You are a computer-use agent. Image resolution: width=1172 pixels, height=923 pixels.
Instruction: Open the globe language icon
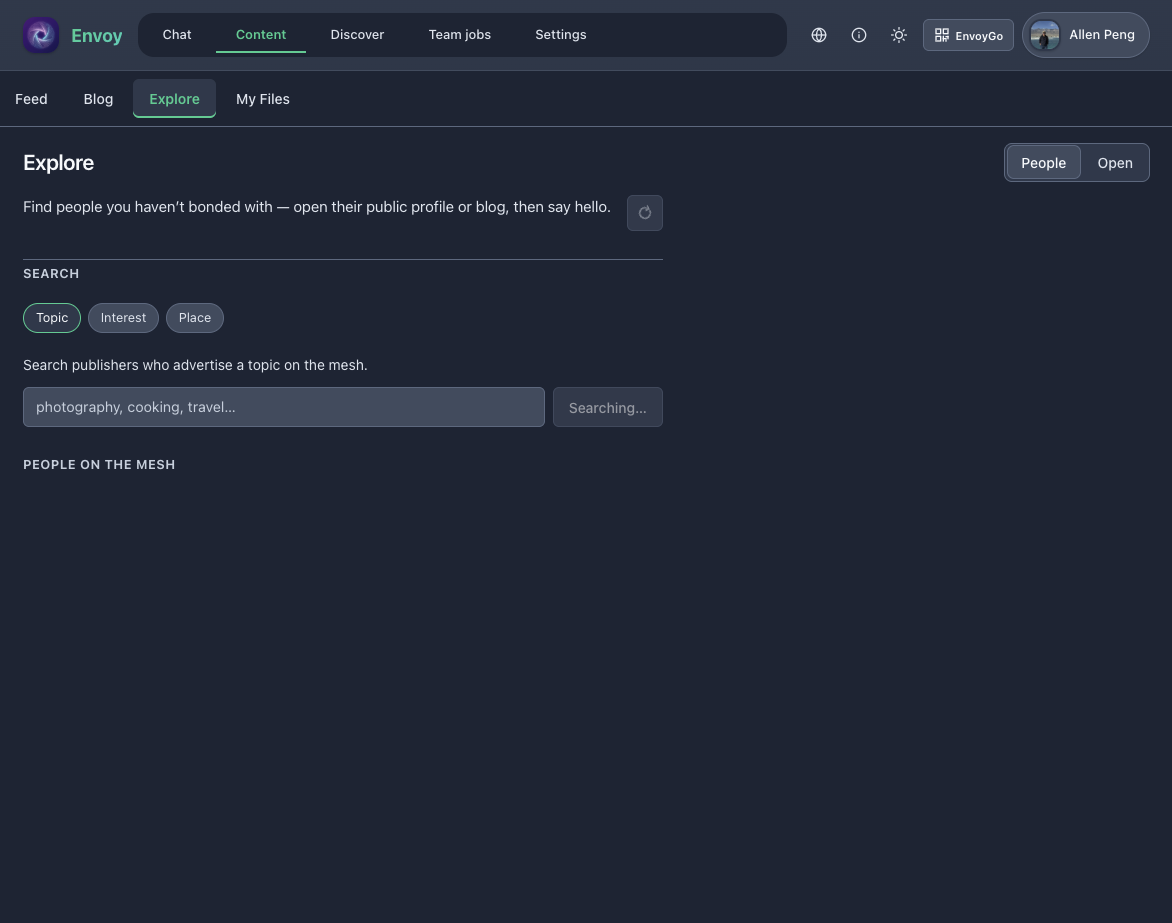819,35
